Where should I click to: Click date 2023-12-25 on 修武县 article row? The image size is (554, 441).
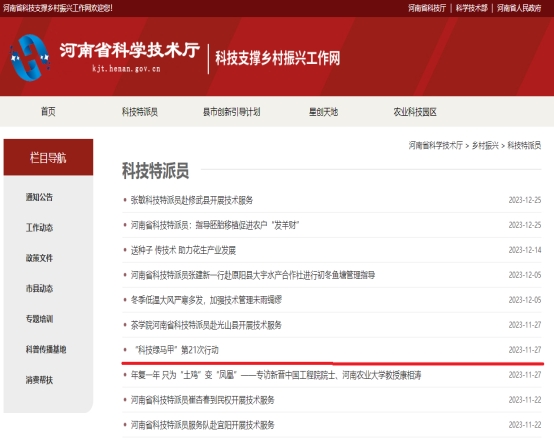pyautogui.click(x=525, y=200)
